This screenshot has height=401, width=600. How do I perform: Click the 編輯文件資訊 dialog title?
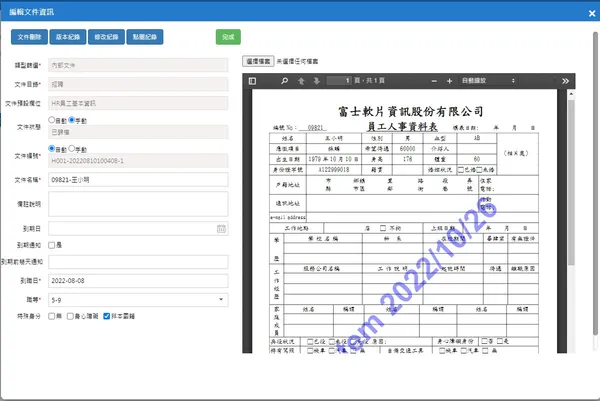pyautogui.click(x=31, y=12)
